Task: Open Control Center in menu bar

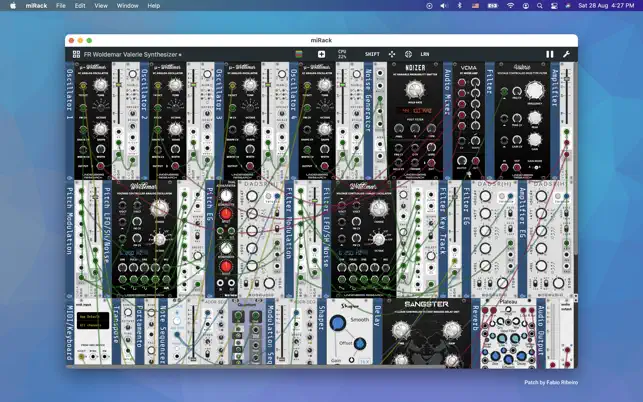Action: pos(554,6)
